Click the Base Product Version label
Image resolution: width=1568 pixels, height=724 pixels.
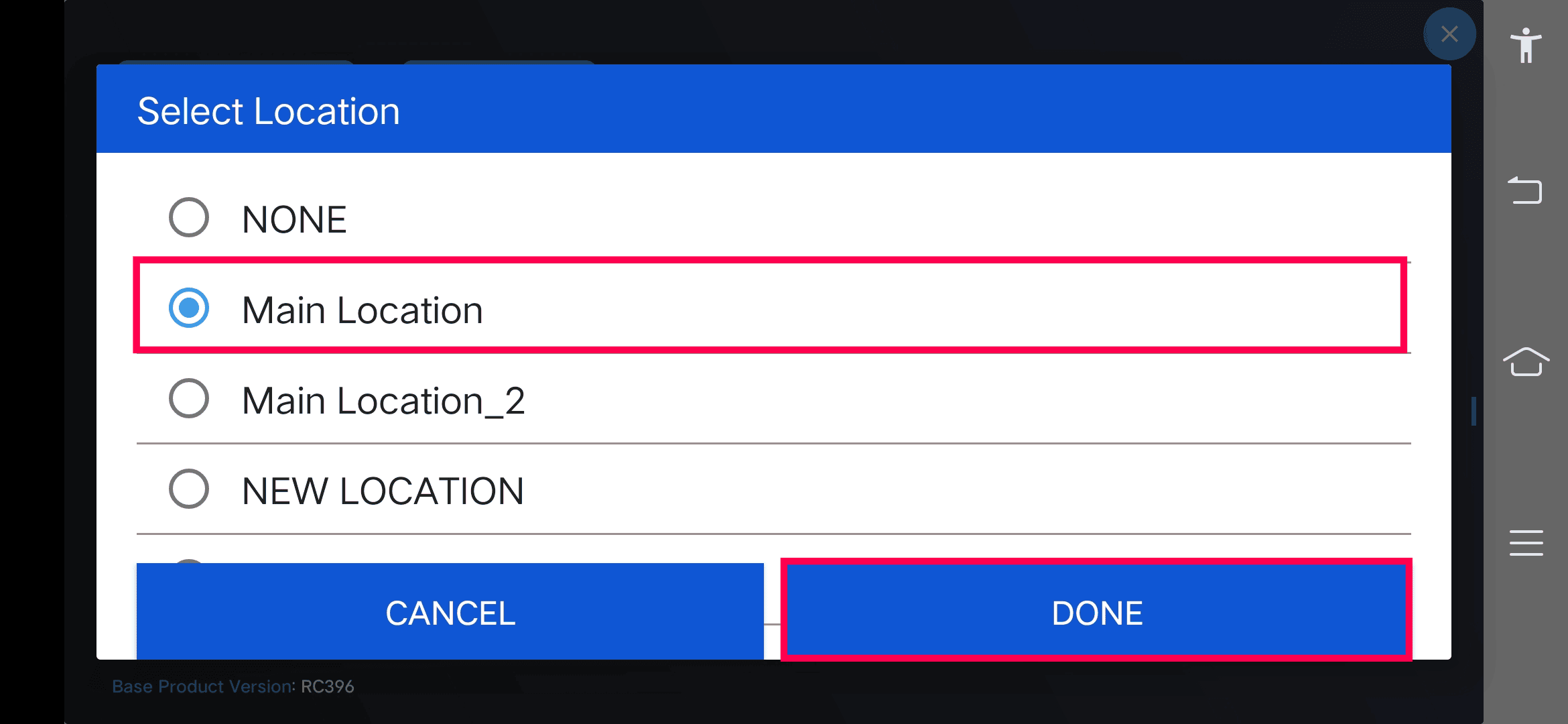point(204,686)
